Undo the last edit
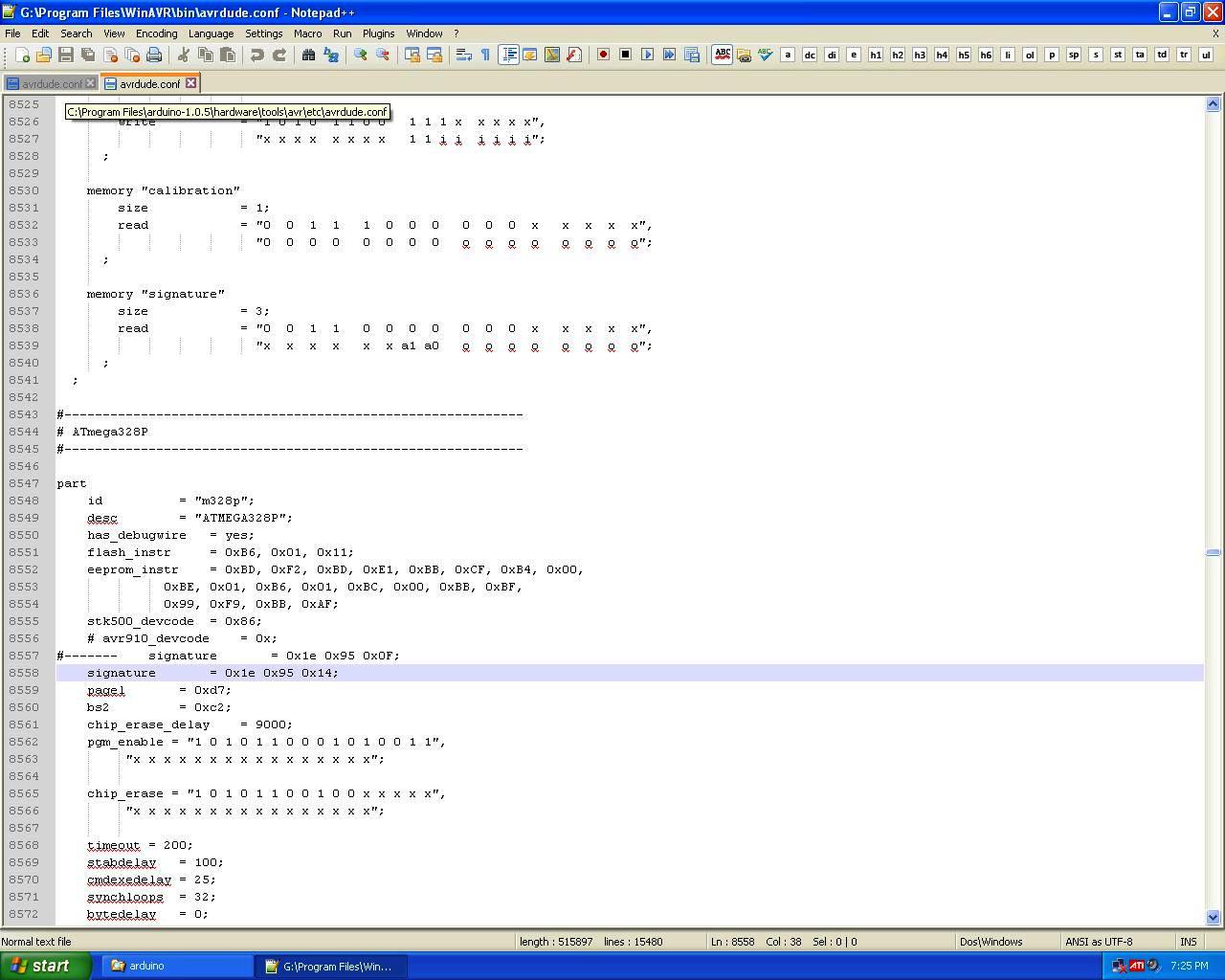 tap(257, 55)
